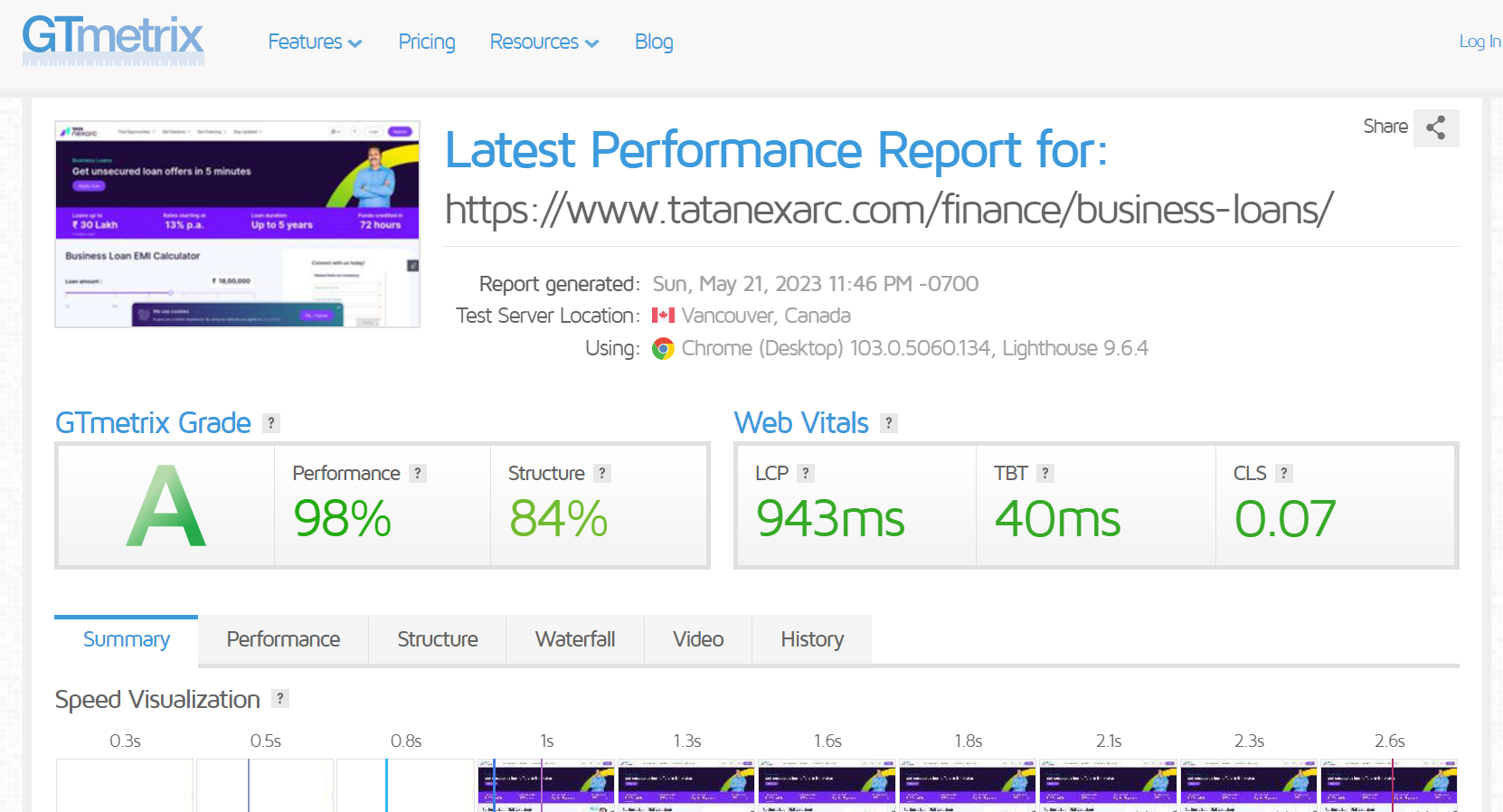Viewport: 1503px width, 812px height.
Task: Open the Video tab
Action: coord(698,640)
